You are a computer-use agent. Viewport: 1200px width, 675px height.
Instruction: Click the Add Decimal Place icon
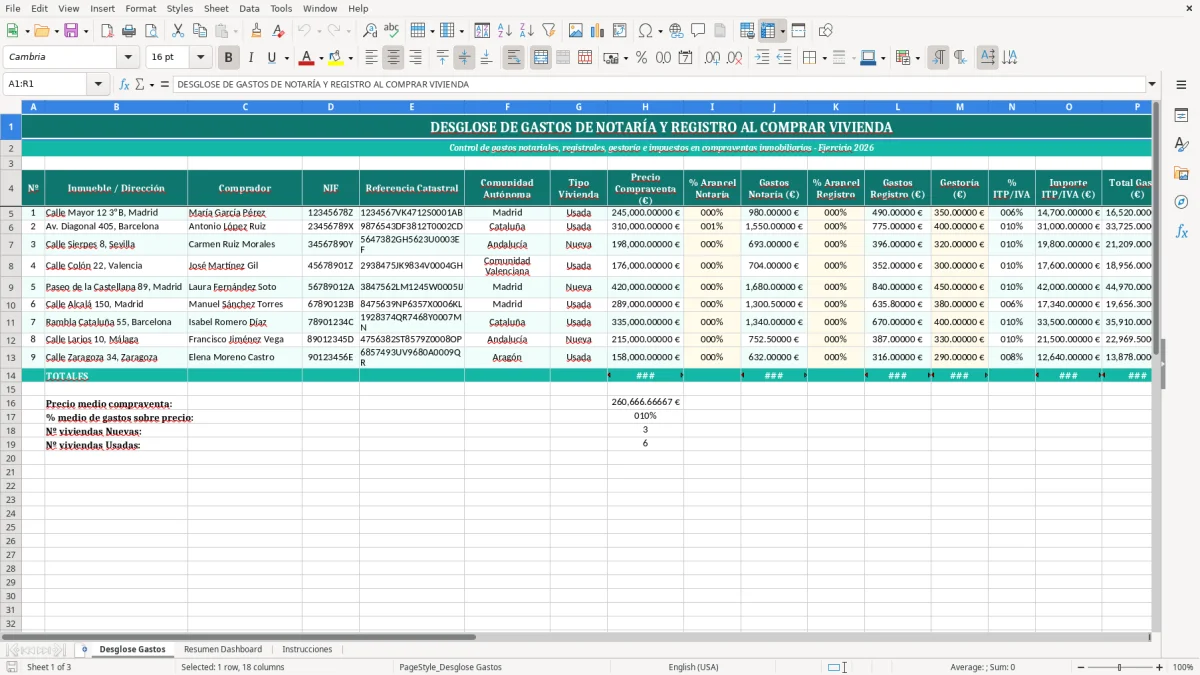point(713,58)
